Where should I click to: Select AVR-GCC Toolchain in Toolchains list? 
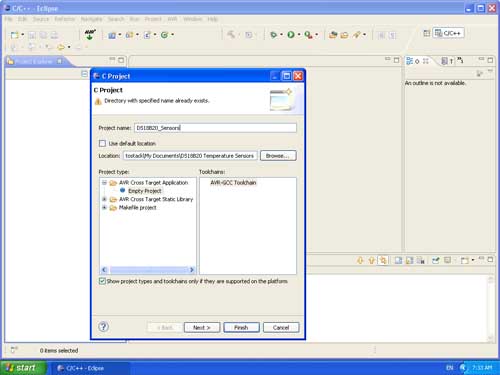point(233,183)
